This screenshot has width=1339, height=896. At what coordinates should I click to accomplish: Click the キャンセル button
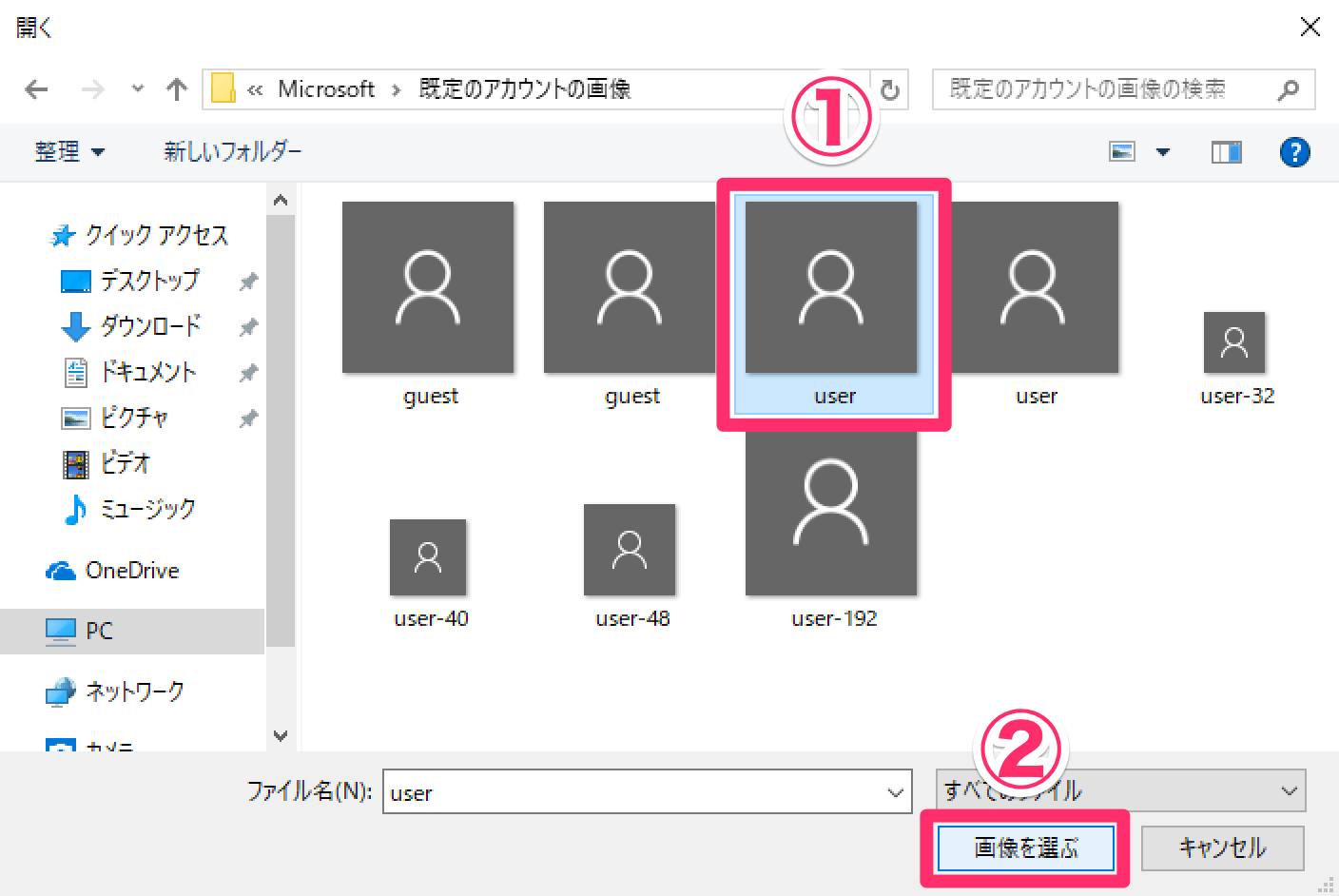pos(1222,848)
